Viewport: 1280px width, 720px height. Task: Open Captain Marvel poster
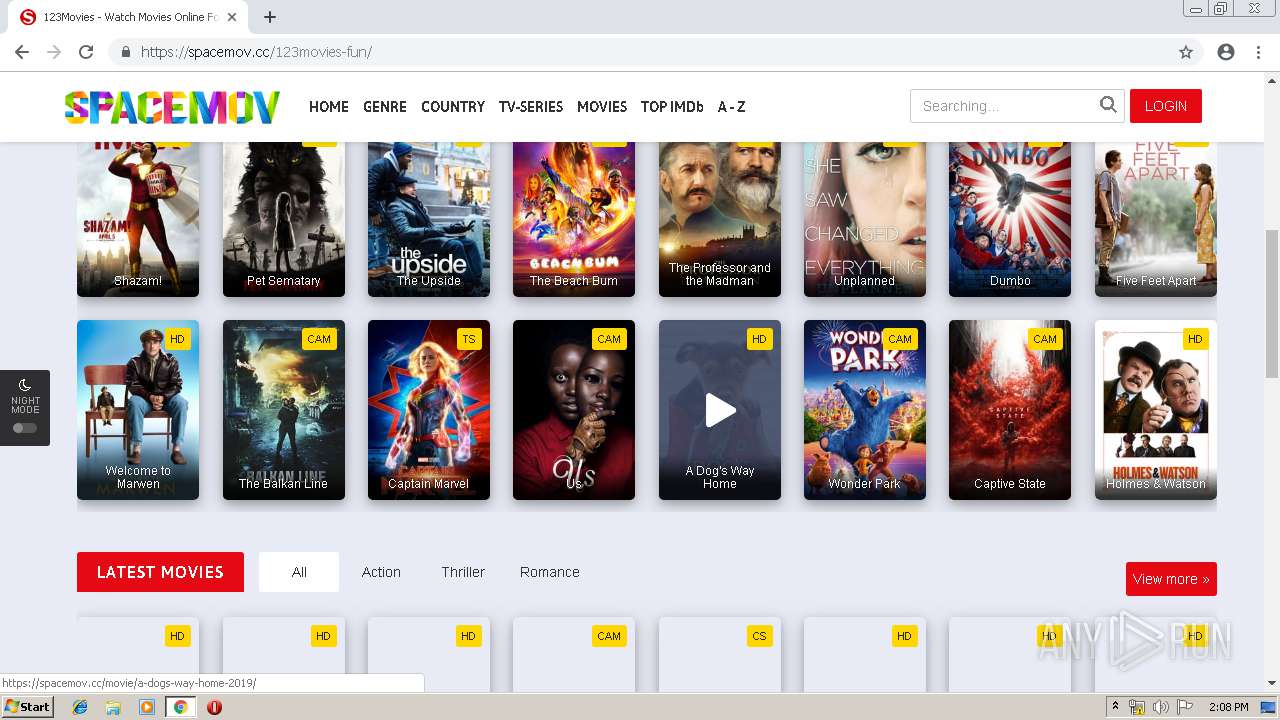pos(429,410)
